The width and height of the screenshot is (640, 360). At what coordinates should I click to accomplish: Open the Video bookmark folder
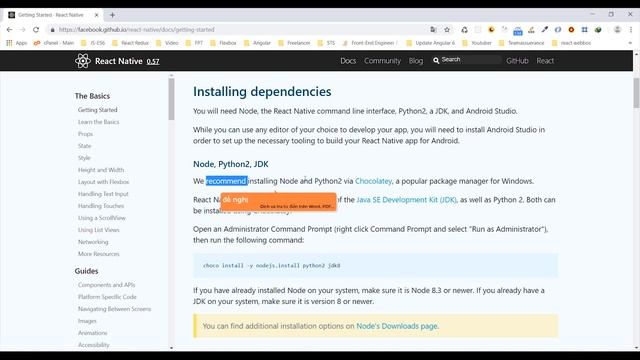[x=167, y=43]
